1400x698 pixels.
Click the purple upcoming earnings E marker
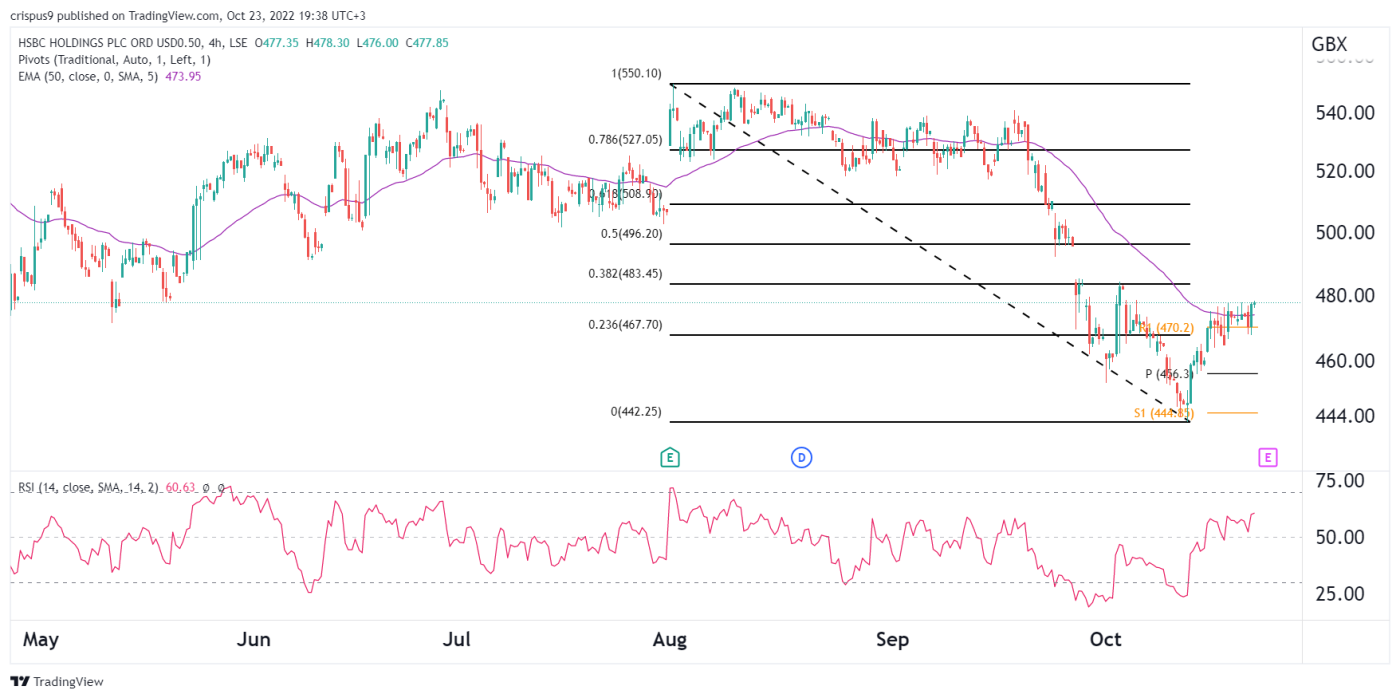click(x=1267, y=458)
